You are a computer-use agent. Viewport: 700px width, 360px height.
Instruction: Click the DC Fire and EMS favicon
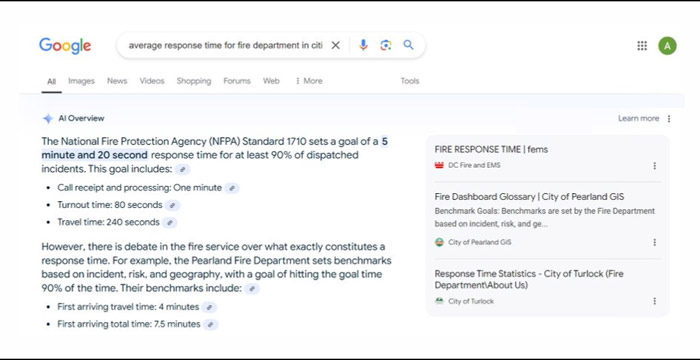click(439, 165)
